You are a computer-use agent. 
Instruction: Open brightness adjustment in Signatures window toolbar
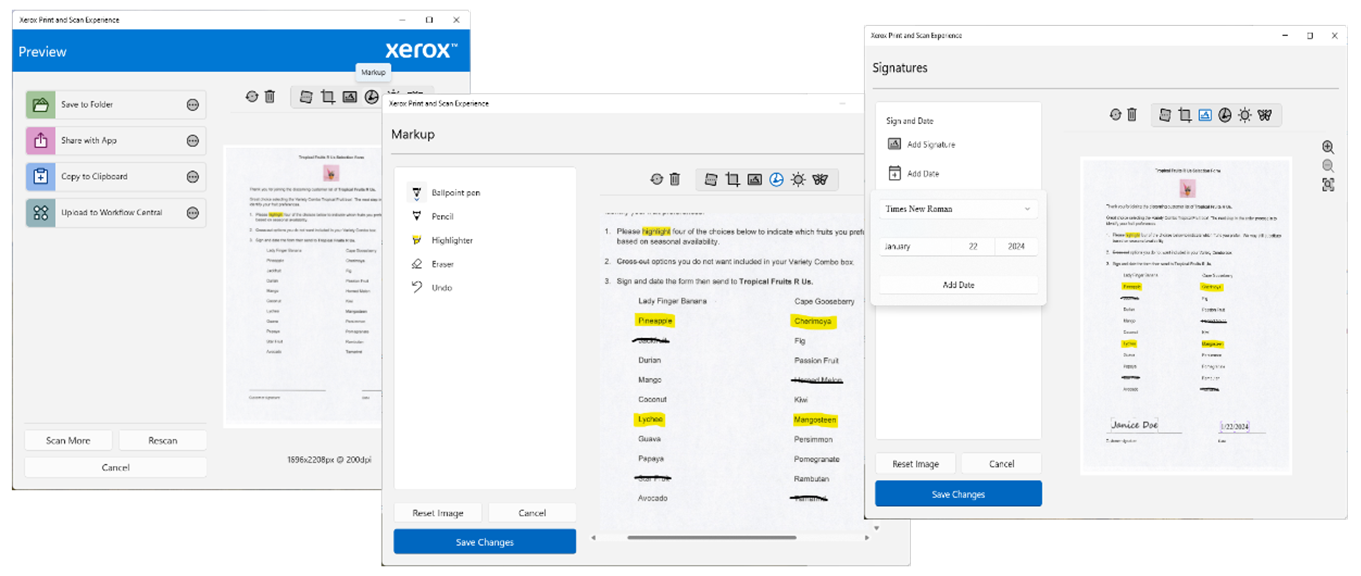click(1245, 115)
